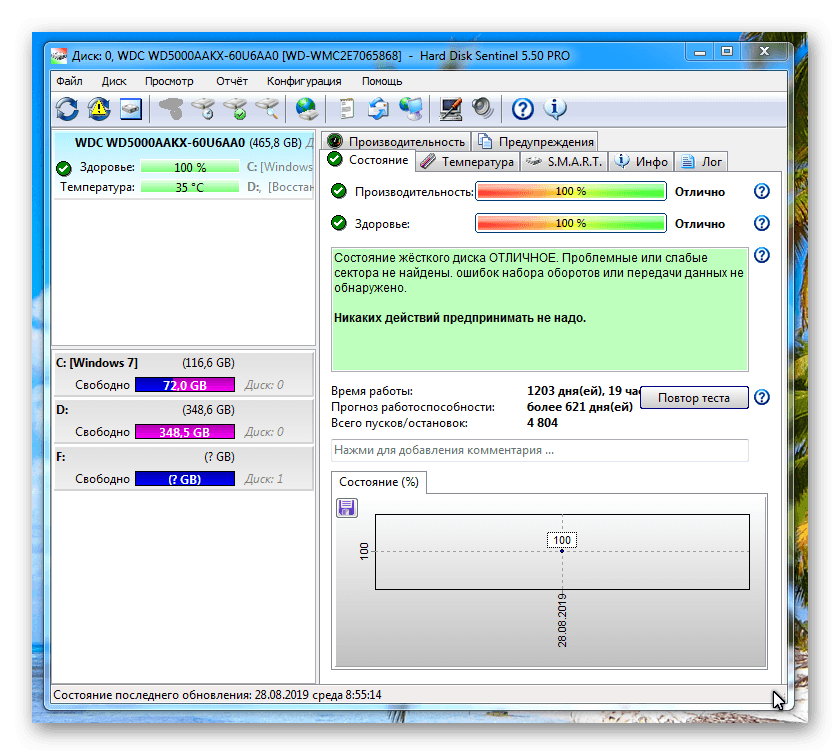This screenshot has width=840, height=755.
Task: Switch to the Температура tab
Action: 467,161
